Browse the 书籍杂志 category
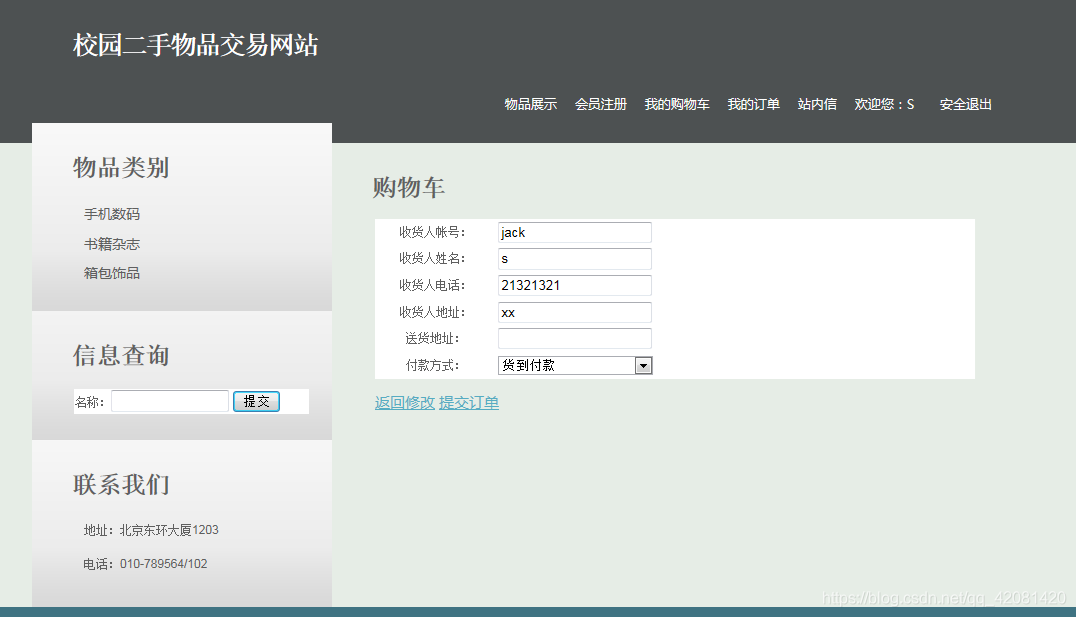The width and height of the screenshot is (1076, 617). (112, 244)
